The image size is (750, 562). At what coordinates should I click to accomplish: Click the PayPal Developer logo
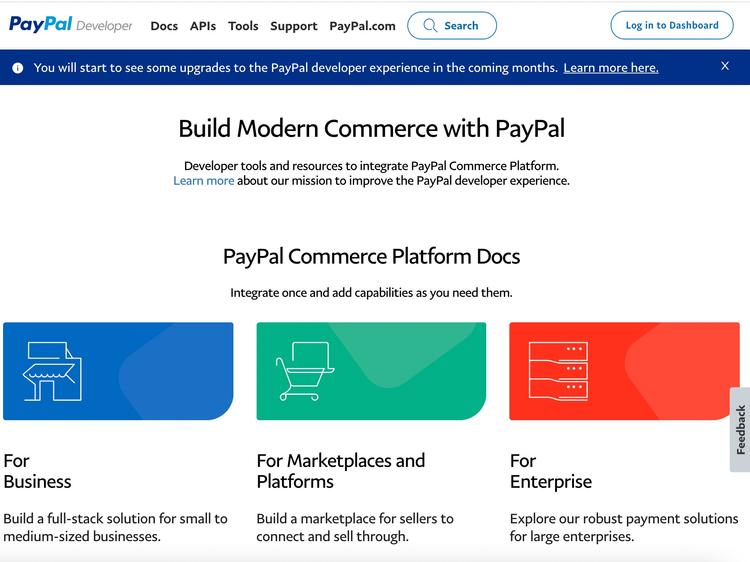pyautogui.click(x=70, y=24)
